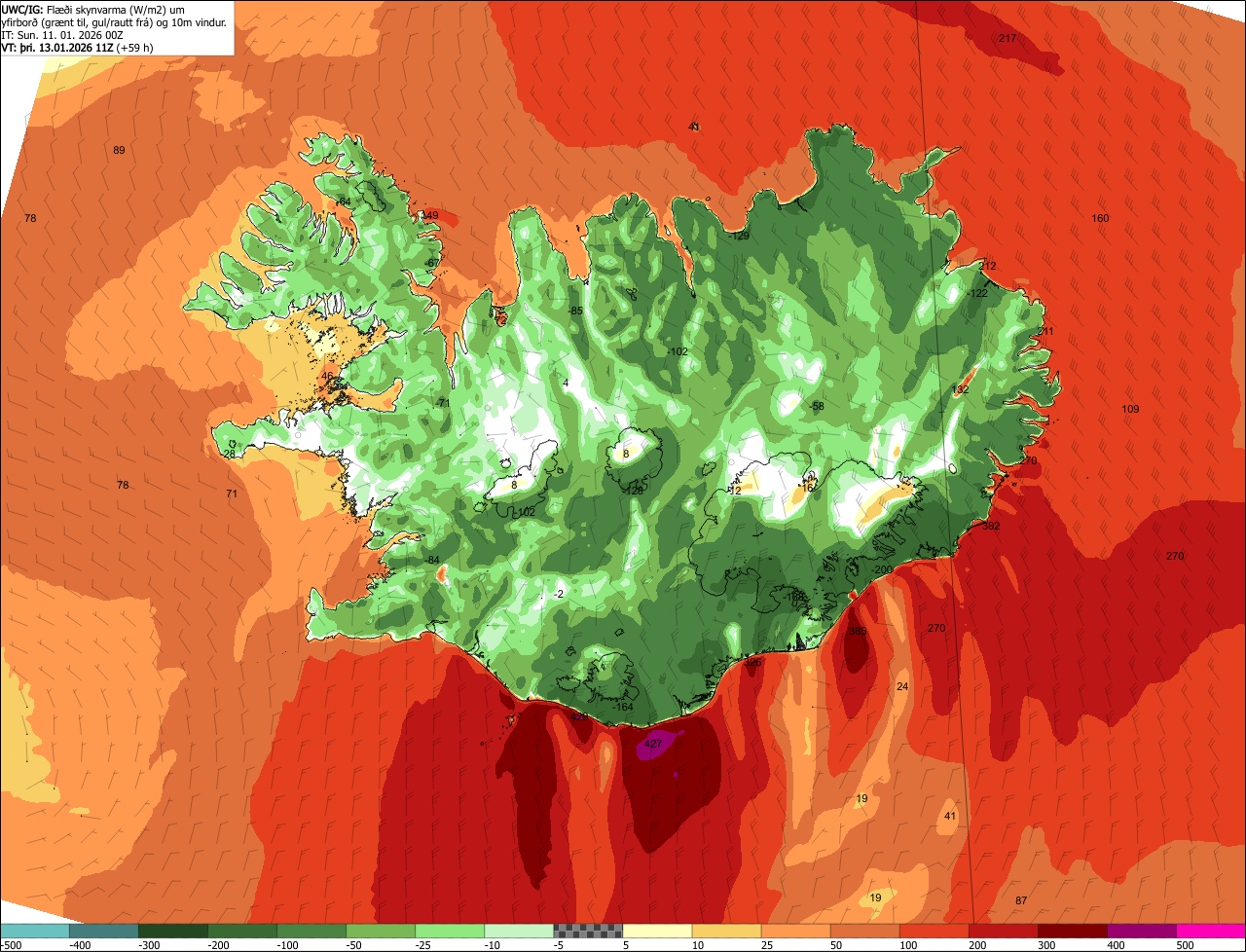Click the -164 value near the south coast

coord(622,707)
